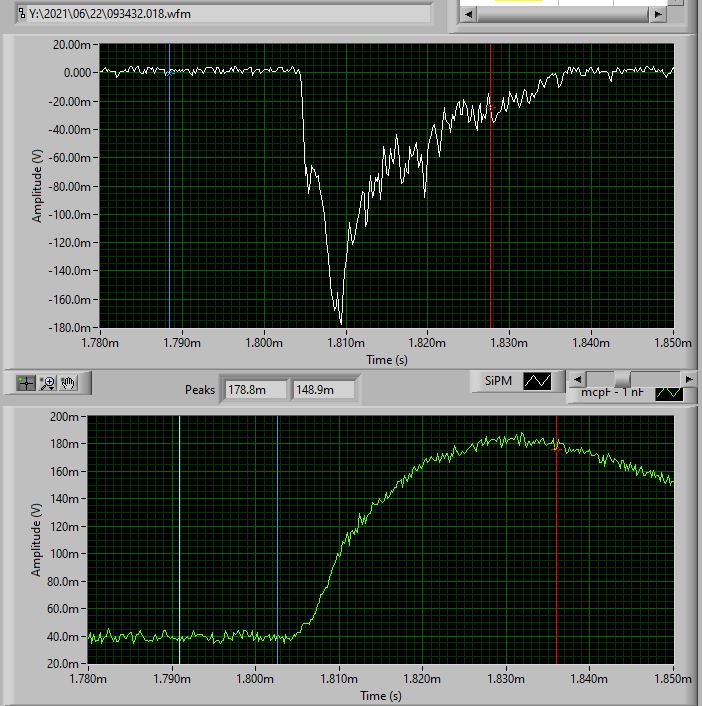Select the pan hand tool
The height and width of the screenshot is (706, 702).
68,382
